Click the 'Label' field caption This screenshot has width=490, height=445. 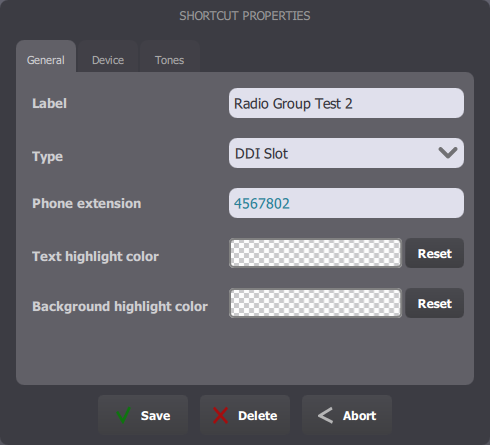(49, 103)
